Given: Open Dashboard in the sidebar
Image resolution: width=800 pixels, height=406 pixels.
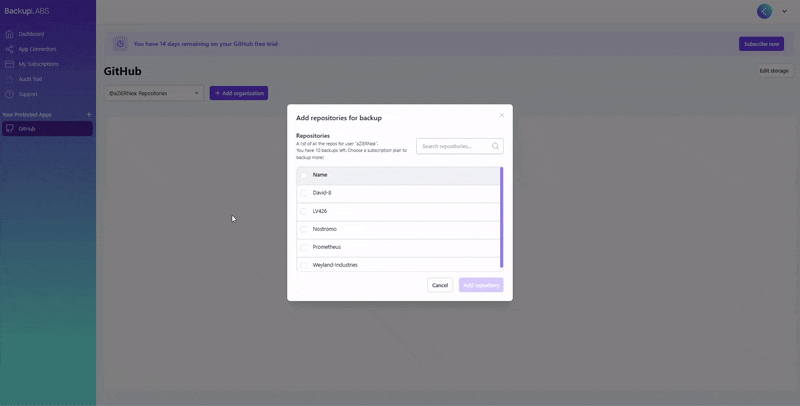Looking at the screenshot, I should click(x=31, y=34).
